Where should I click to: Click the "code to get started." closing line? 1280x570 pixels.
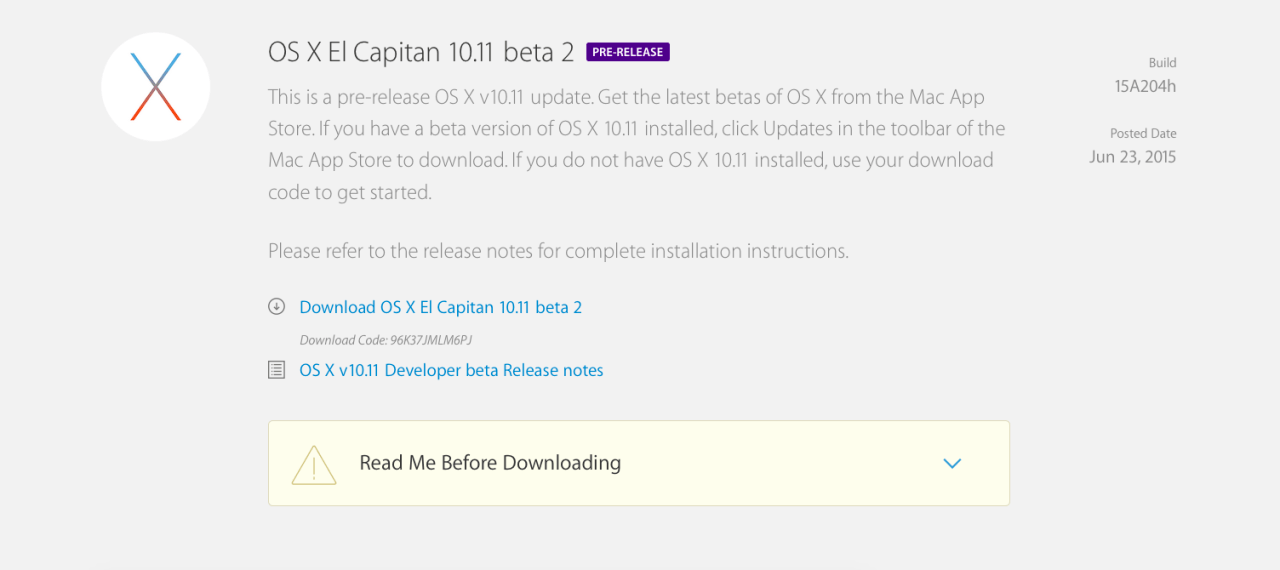pyautogui.click(x=350, y=193)
